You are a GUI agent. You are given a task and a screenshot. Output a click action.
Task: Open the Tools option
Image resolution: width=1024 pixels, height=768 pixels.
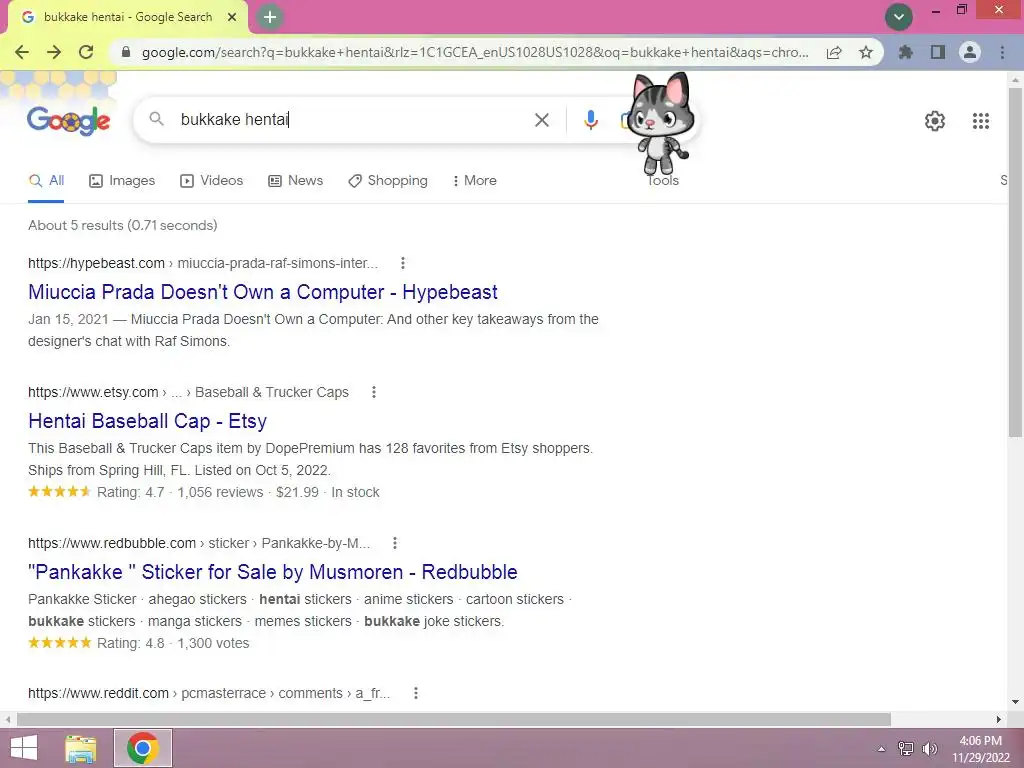tap(663, 181)
